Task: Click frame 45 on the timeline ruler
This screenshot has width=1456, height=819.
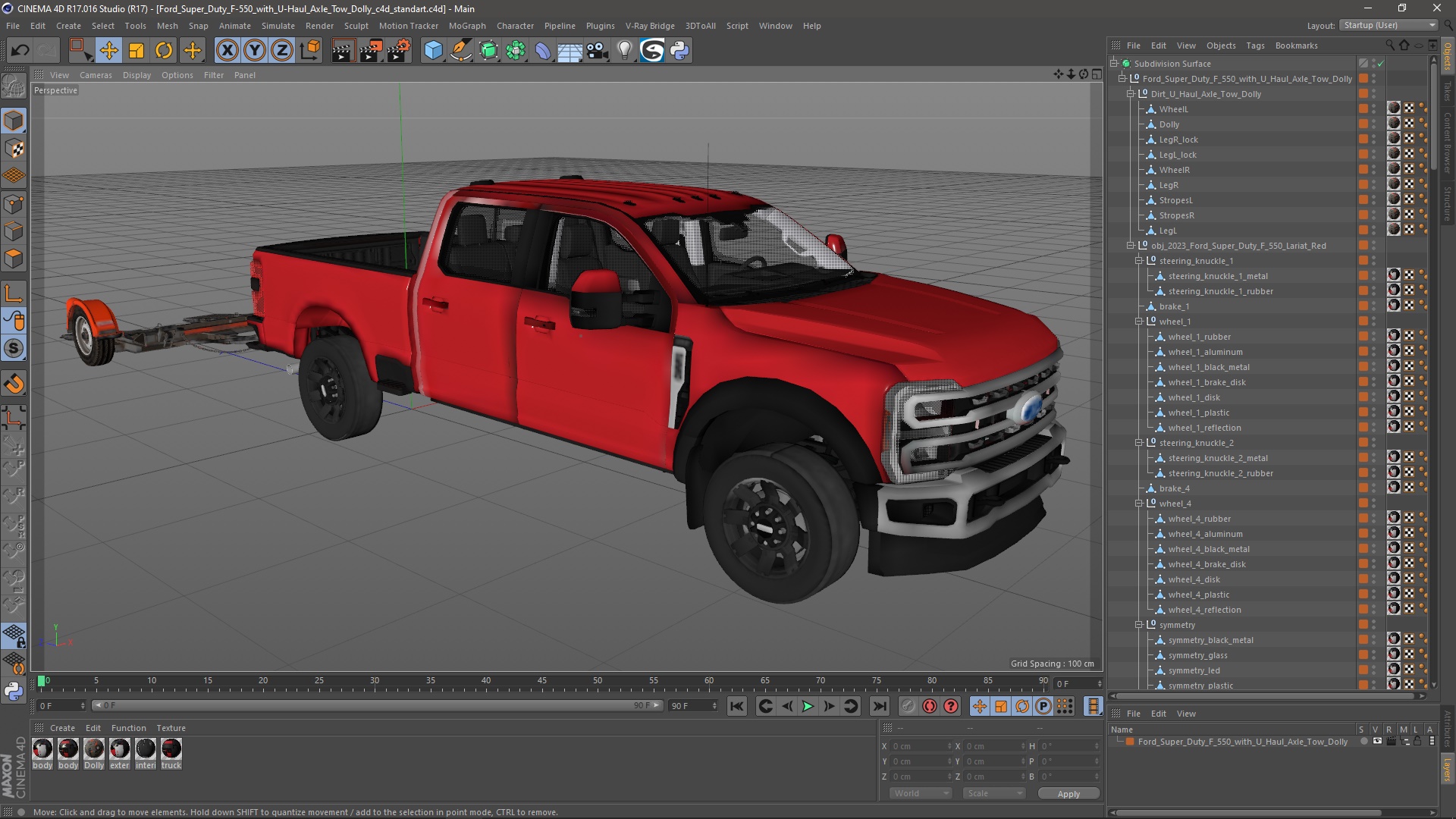Action: coord(541,681)
